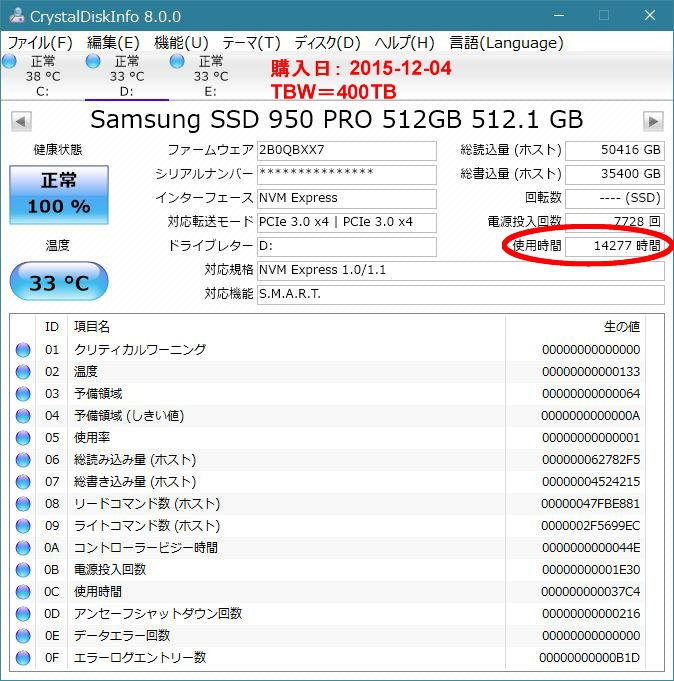The image size is (674, 681).
Task: Click raw value 000000000037C4
Action: point(591,592)
